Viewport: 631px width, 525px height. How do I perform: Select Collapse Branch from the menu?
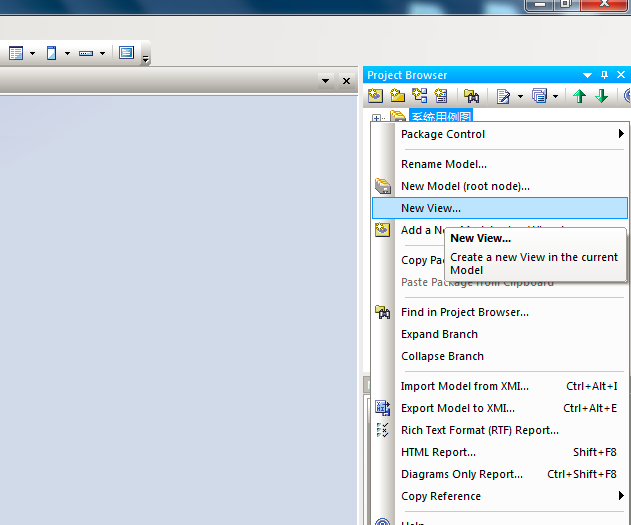coord(499,356)
